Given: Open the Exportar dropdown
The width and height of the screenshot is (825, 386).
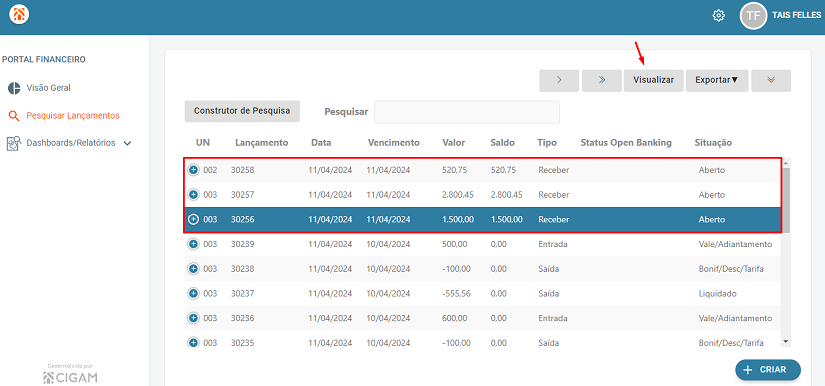Looking at the screenshot, I should 717,80.
